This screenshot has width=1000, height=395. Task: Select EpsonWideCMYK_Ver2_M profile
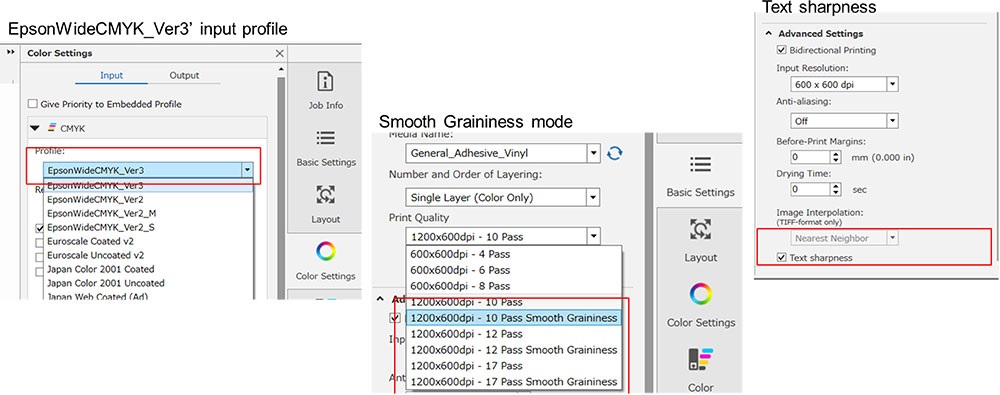(148, 213)
